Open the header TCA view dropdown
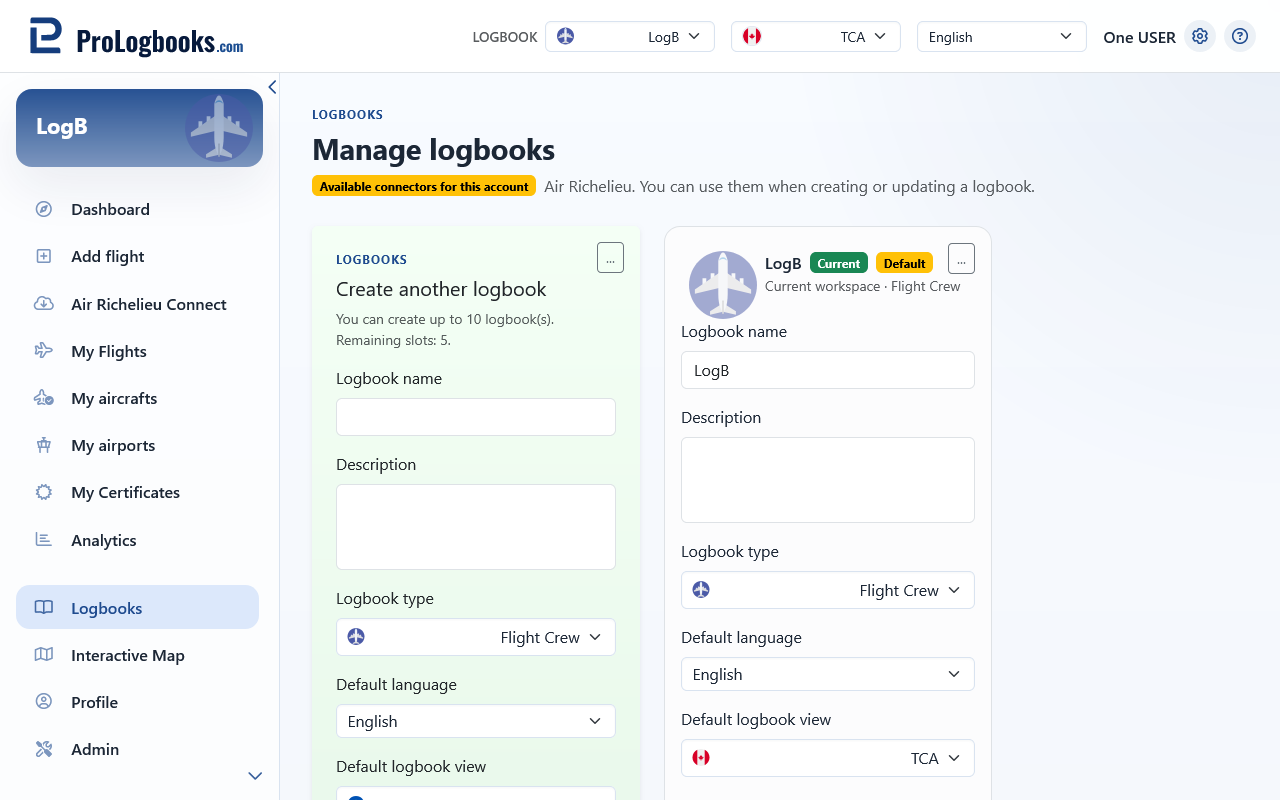Screen dimensions: 1280x800 point(816,37)
